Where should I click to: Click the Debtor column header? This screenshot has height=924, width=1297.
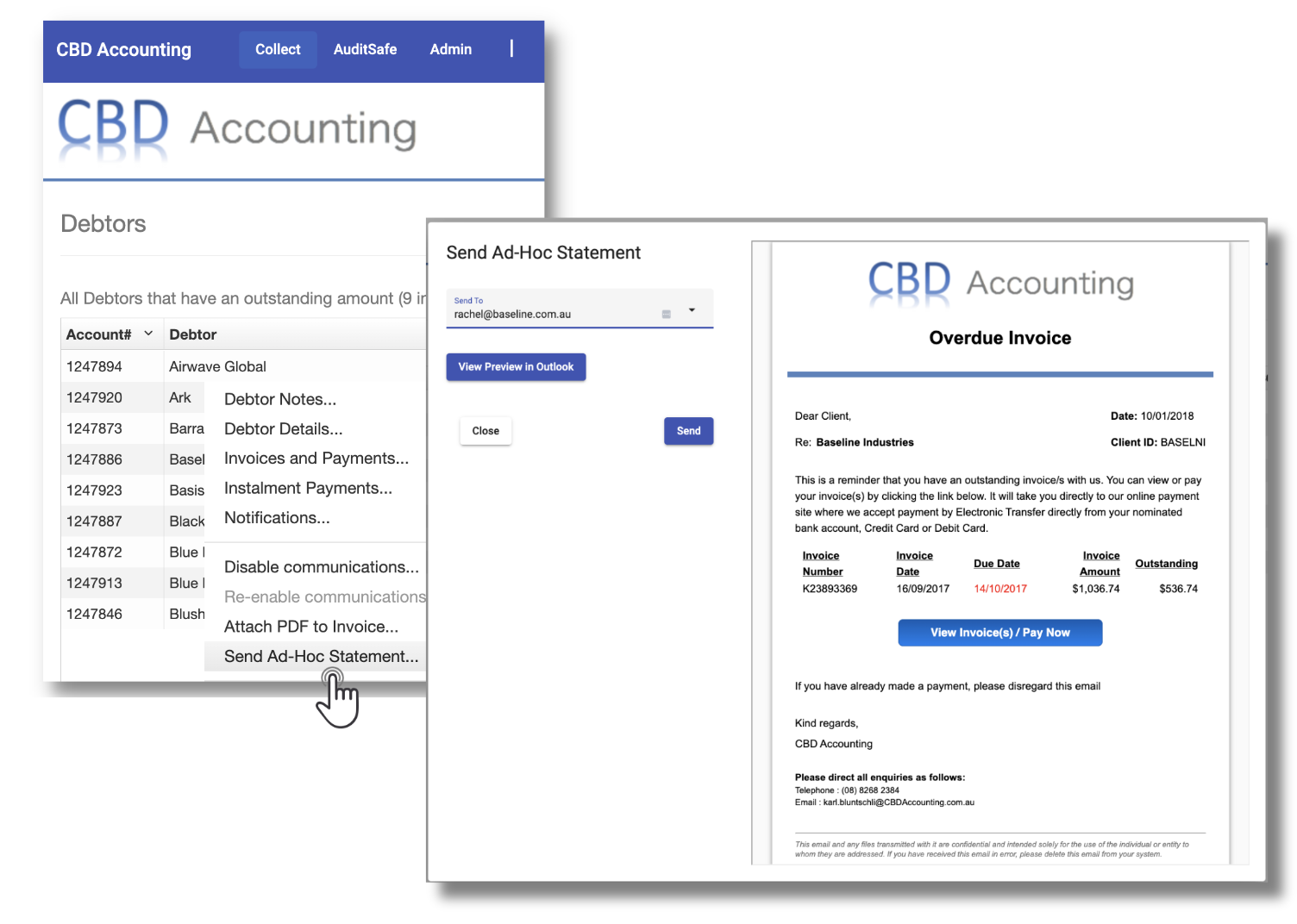[x=192, y=334]
